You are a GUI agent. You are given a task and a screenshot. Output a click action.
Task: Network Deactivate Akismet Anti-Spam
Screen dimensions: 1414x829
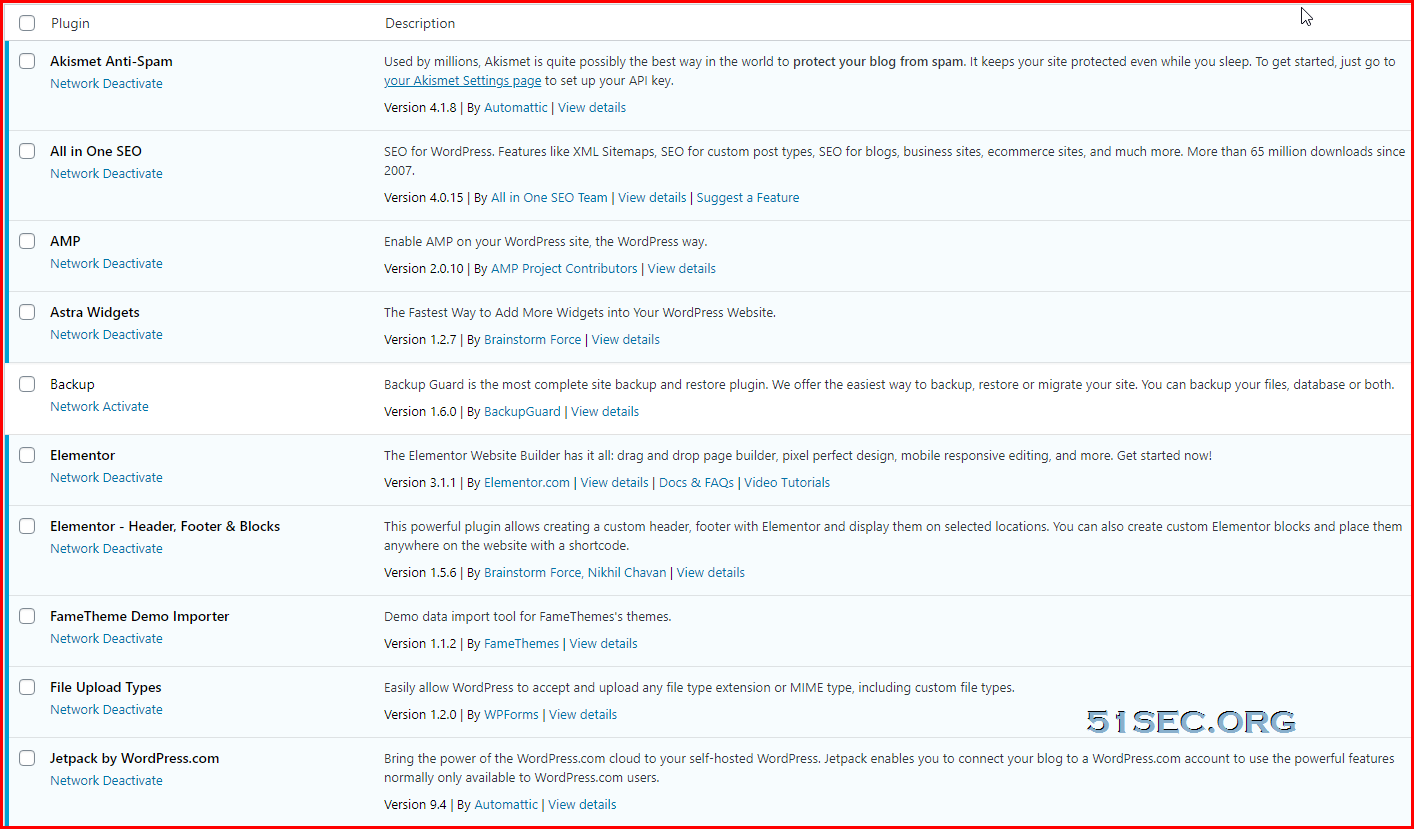click(x=106, y=84)
